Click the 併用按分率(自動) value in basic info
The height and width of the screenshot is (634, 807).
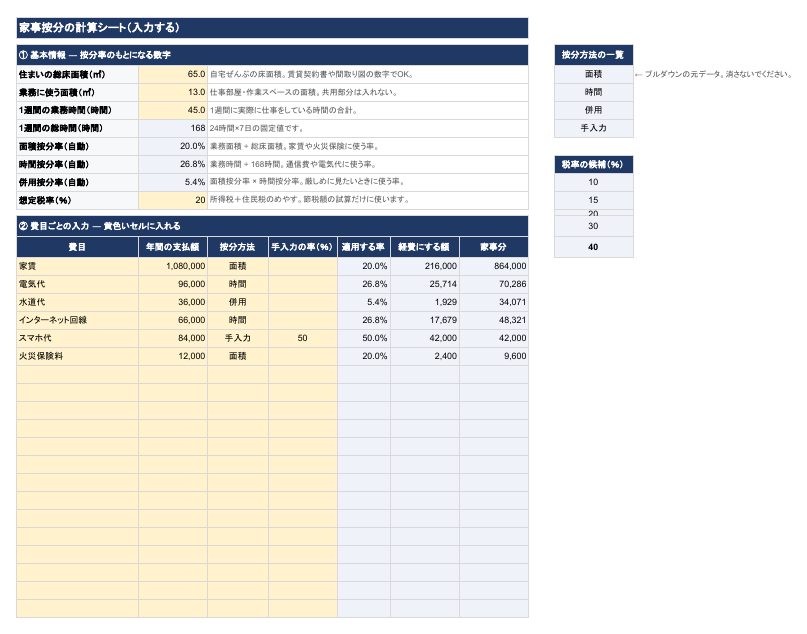173,182
